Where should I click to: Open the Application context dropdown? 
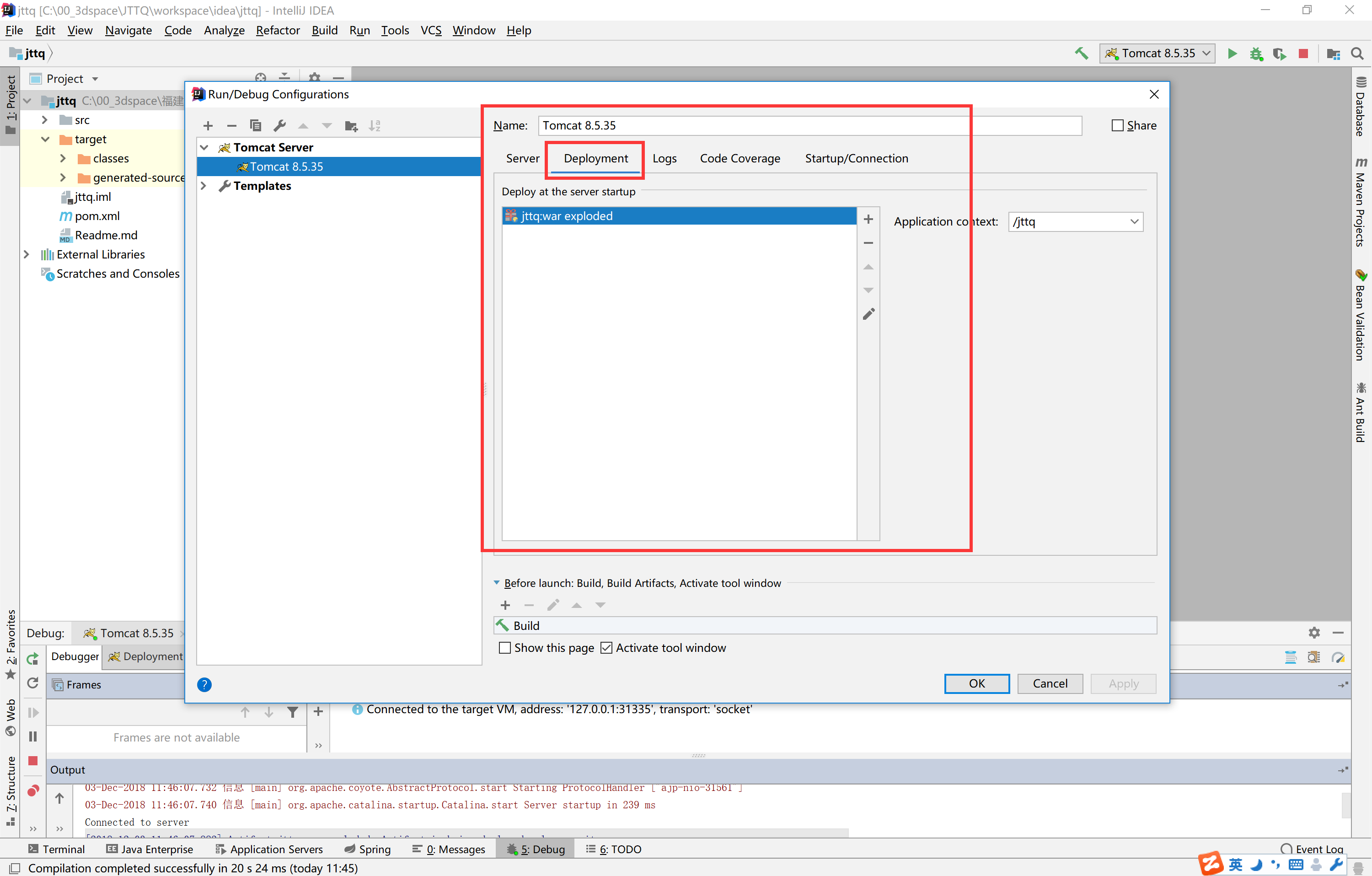(x=1133, y=222)
